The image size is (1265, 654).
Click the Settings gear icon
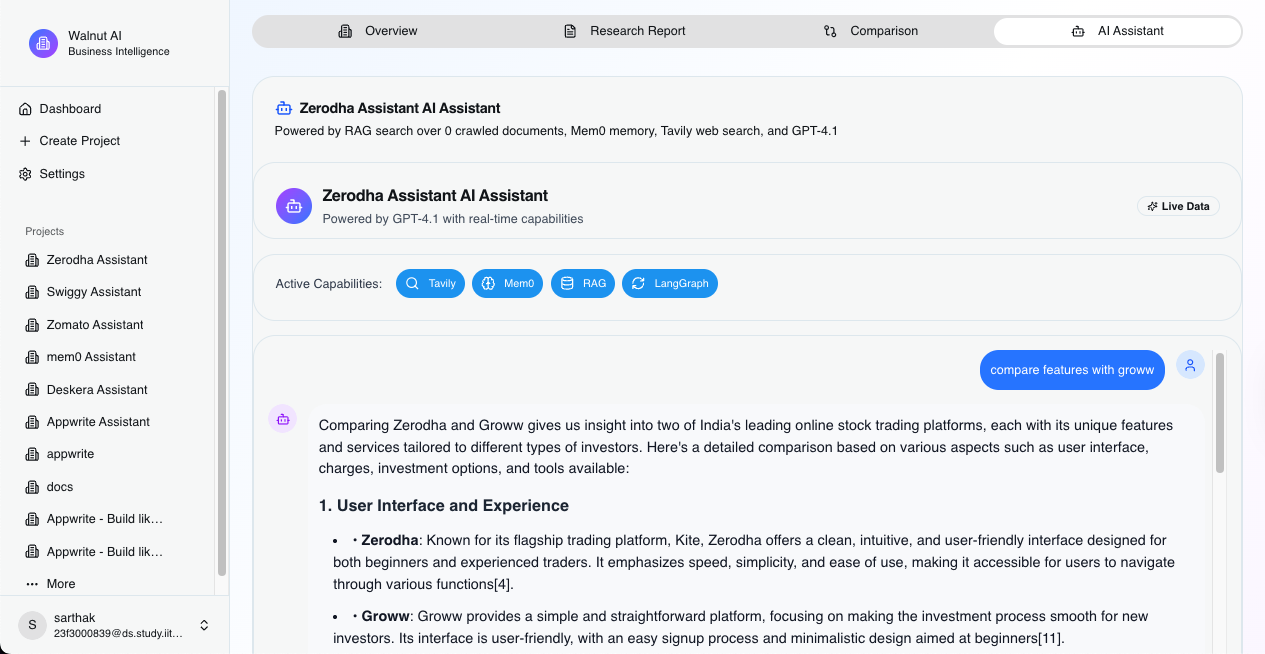click(26, 174)
